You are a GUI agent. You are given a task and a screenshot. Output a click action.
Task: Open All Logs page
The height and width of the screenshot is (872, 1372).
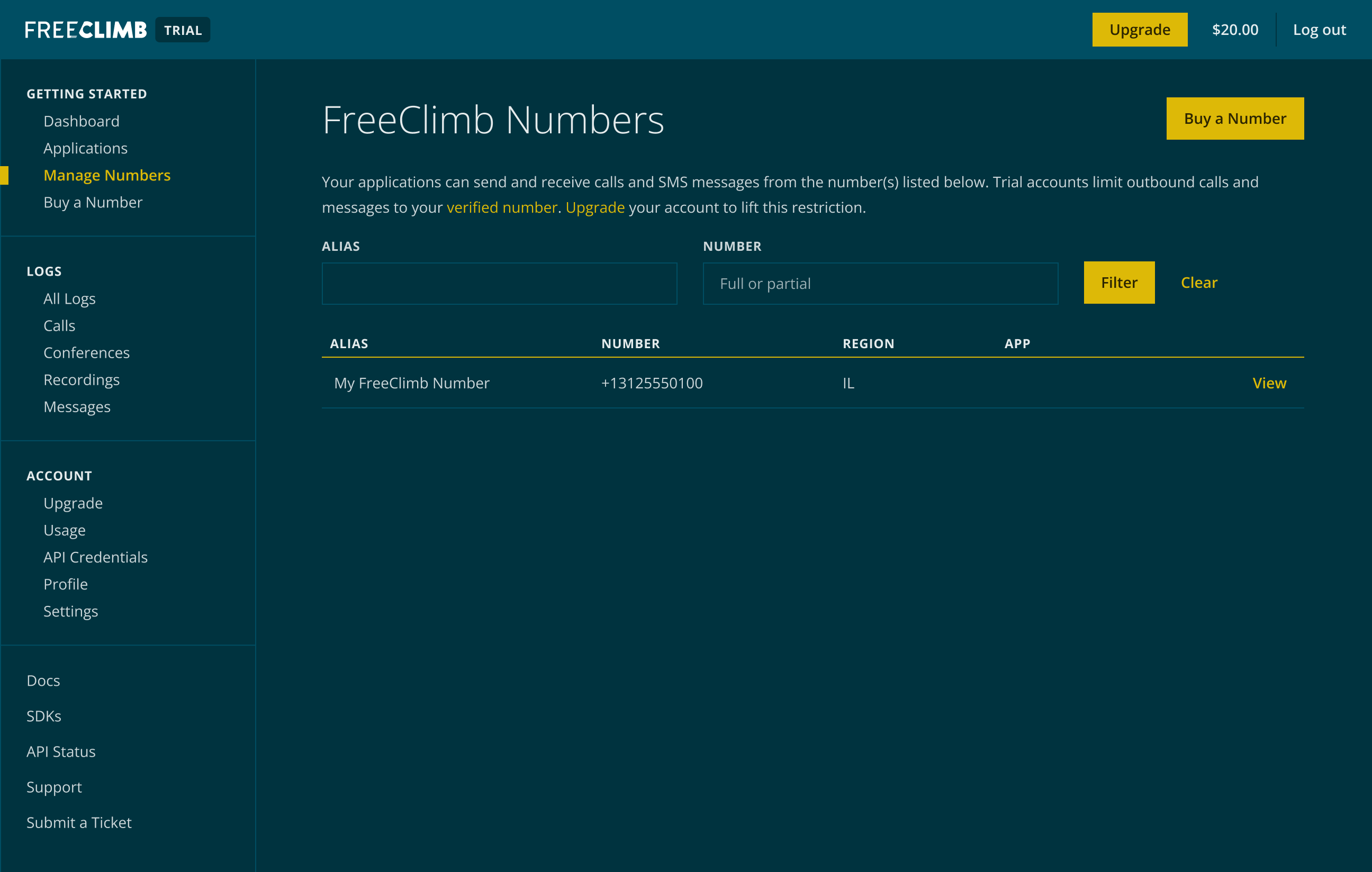click(69, 298)
